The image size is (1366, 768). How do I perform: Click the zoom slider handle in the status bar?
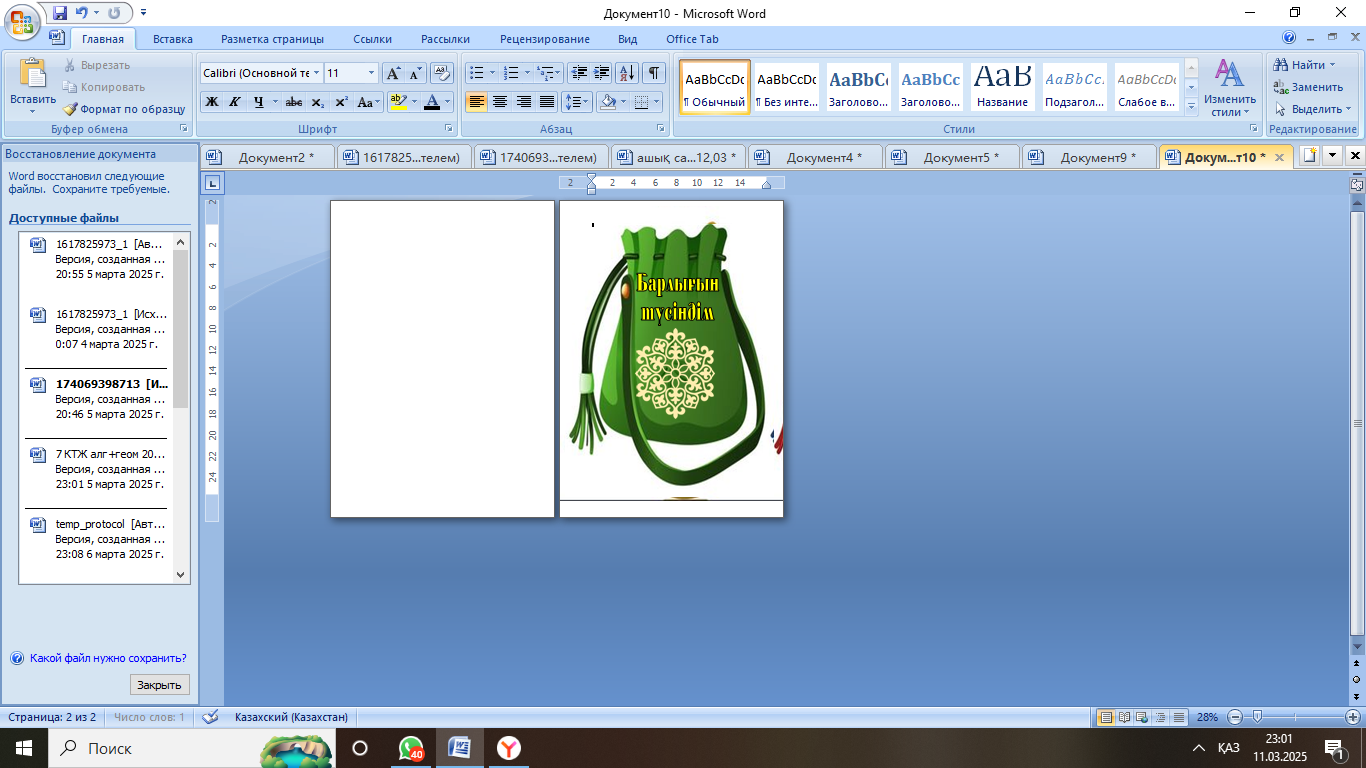coord(1257,717)
